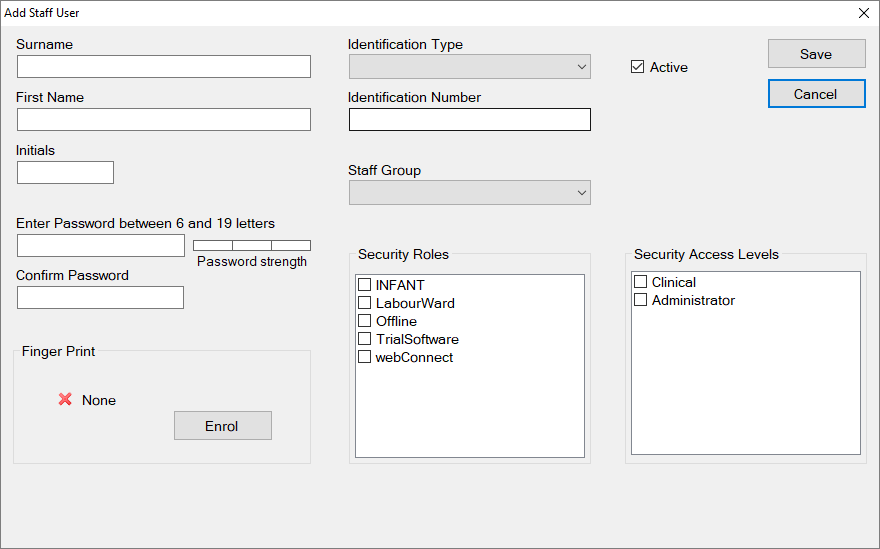This screenshot has width=880, height=549.
Task: Click the Confirm Password field
Action: pyautogui.click(x=100, y=297)
